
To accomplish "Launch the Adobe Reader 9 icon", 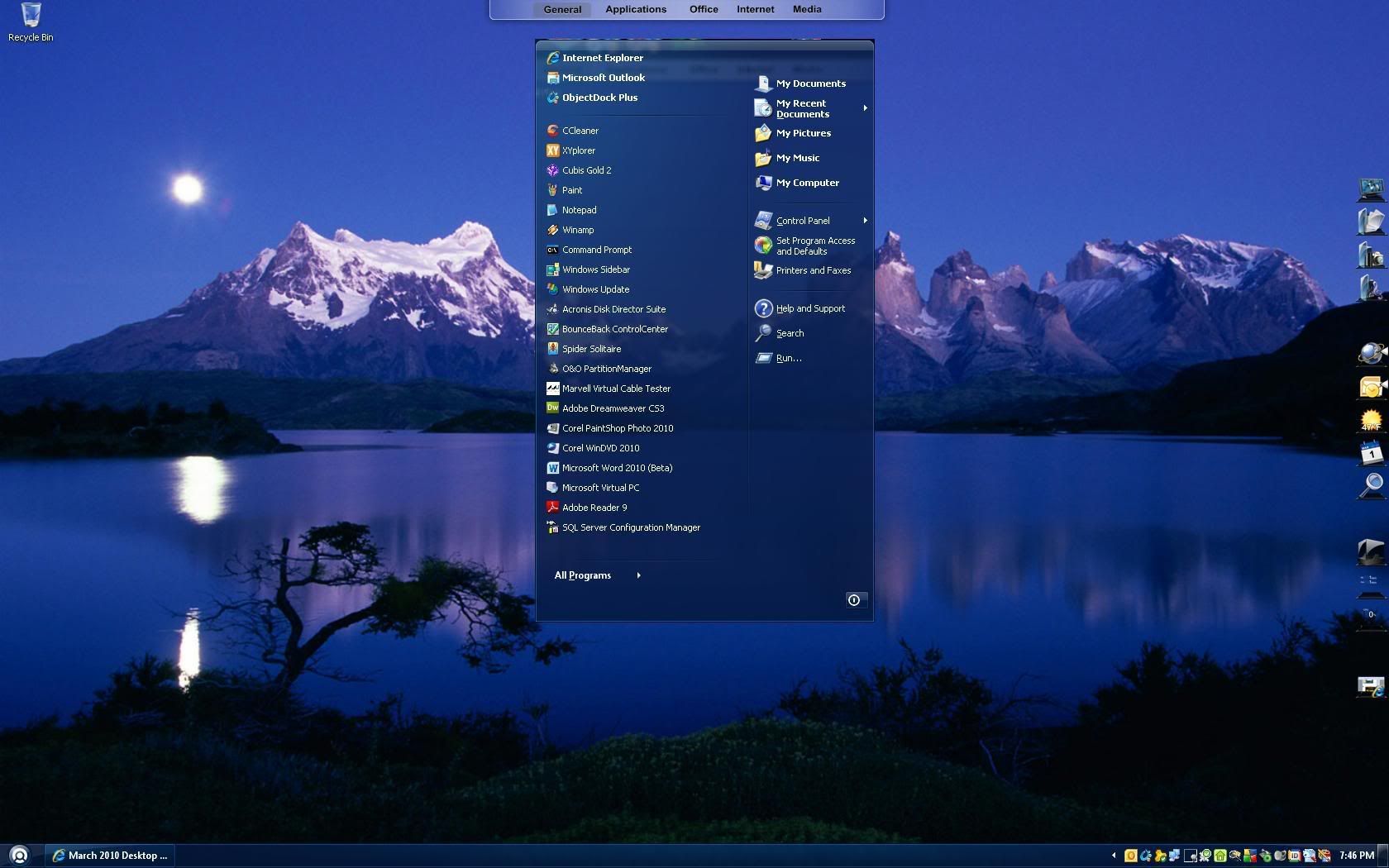I will tap(552, 508).
